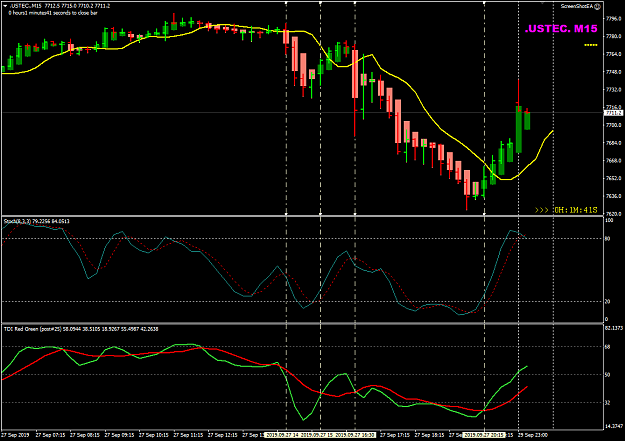Click the 7748.0 price scale label
Viewport: 625px width, 441px height.
pyautogui.click(x=613, y=72)
